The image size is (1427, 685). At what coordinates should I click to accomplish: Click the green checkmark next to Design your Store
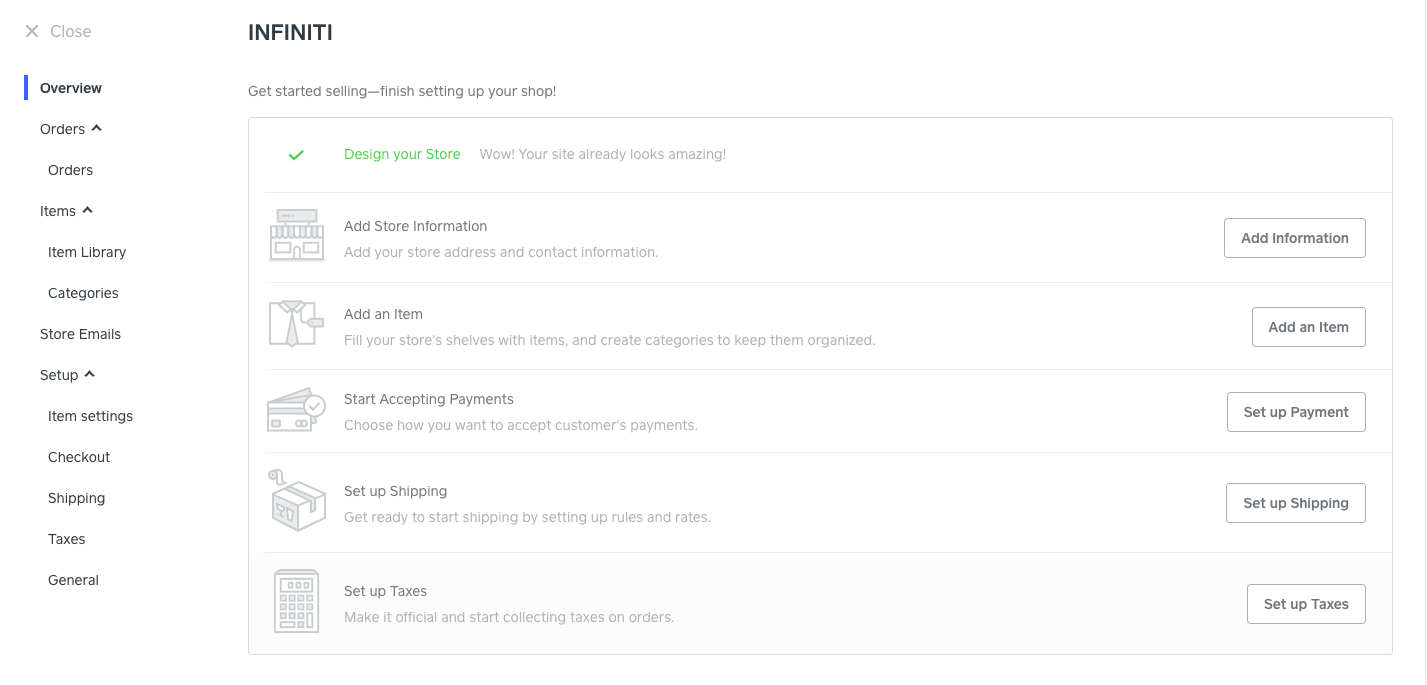click(x=297, y=154)
